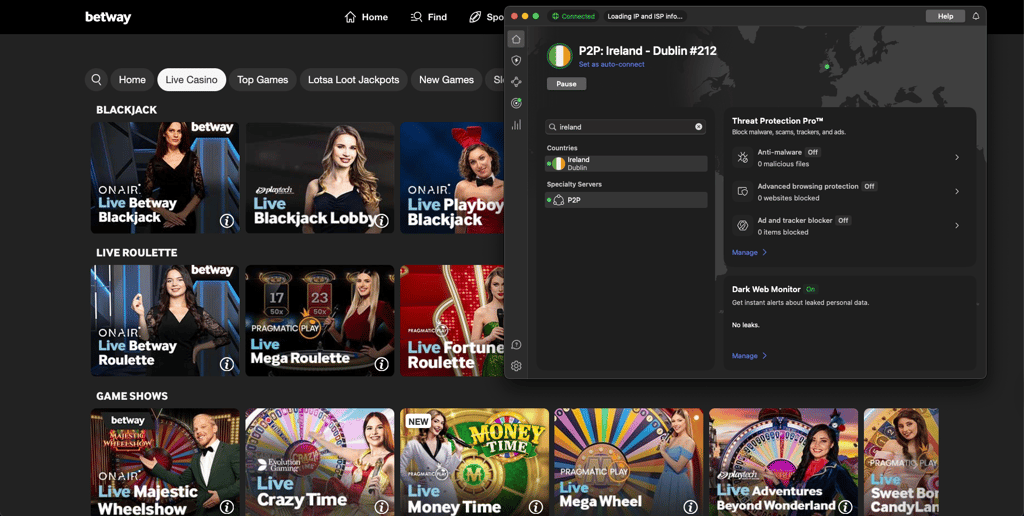
Task: Click the Ireland flag connection icon
Action: coord(560,56)
